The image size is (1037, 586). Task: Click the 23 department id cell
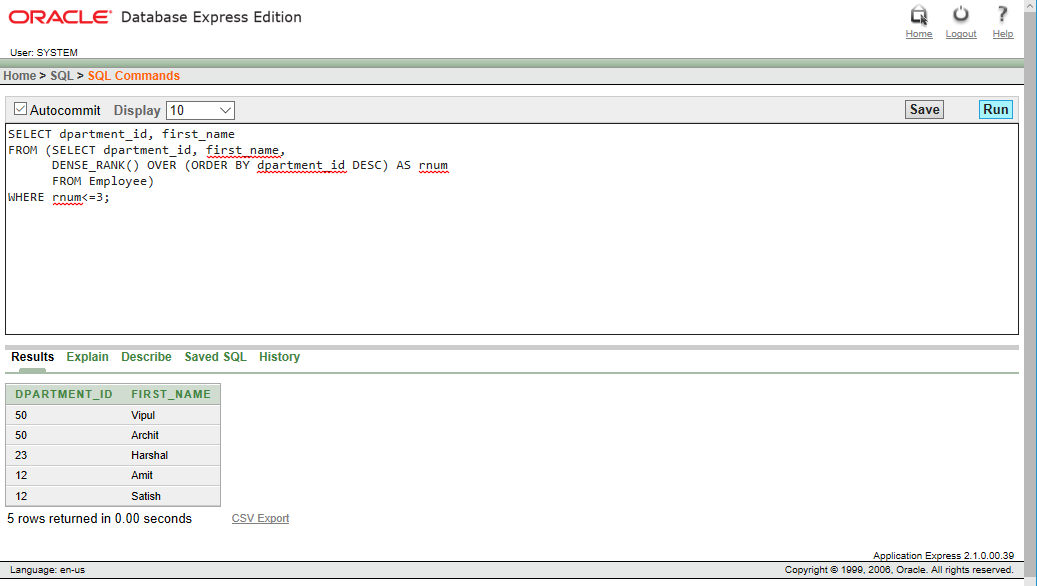pos(65,455)
